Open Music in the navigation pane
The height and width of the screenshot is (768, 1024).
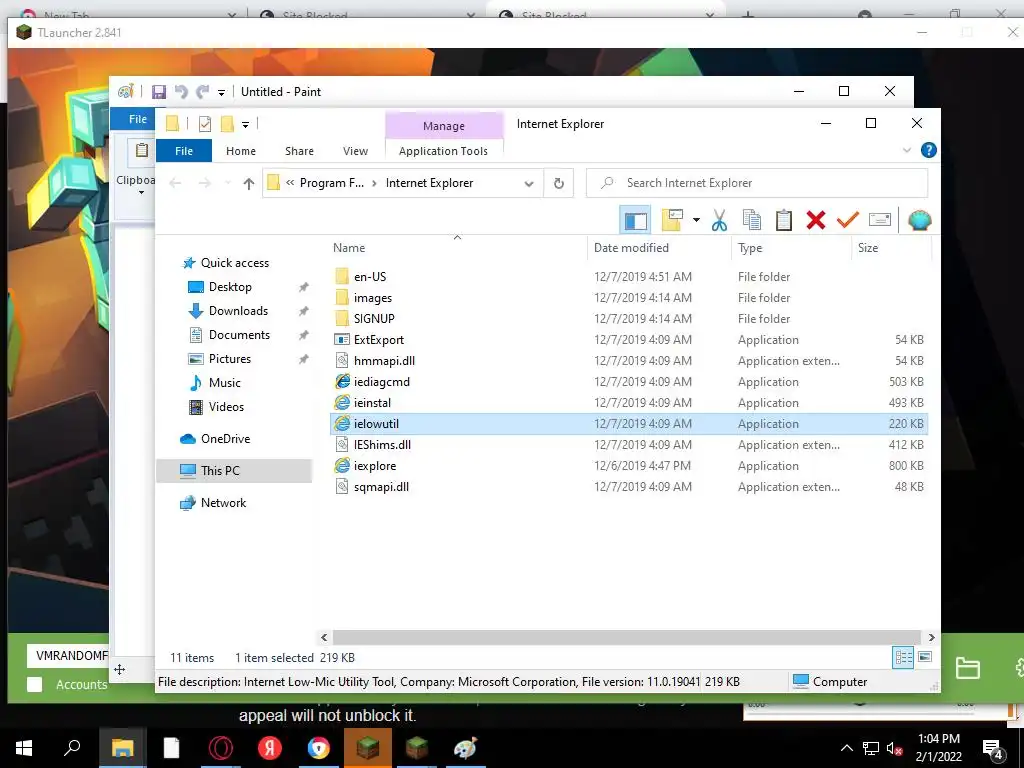pos(224,383)
